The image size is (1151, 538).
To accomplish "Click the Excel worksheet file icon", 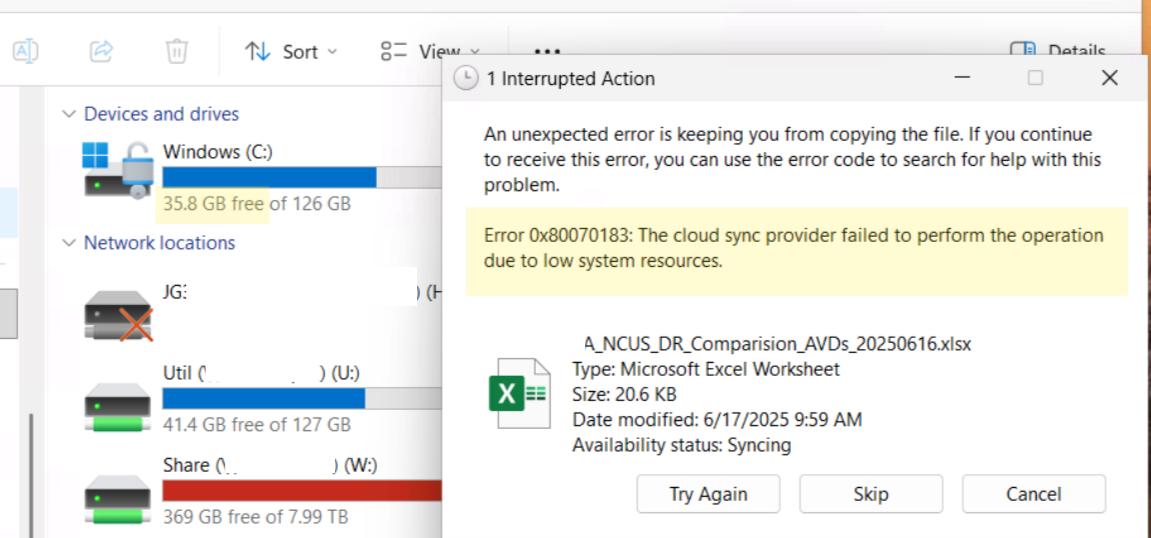I will [x=519, y=393].
